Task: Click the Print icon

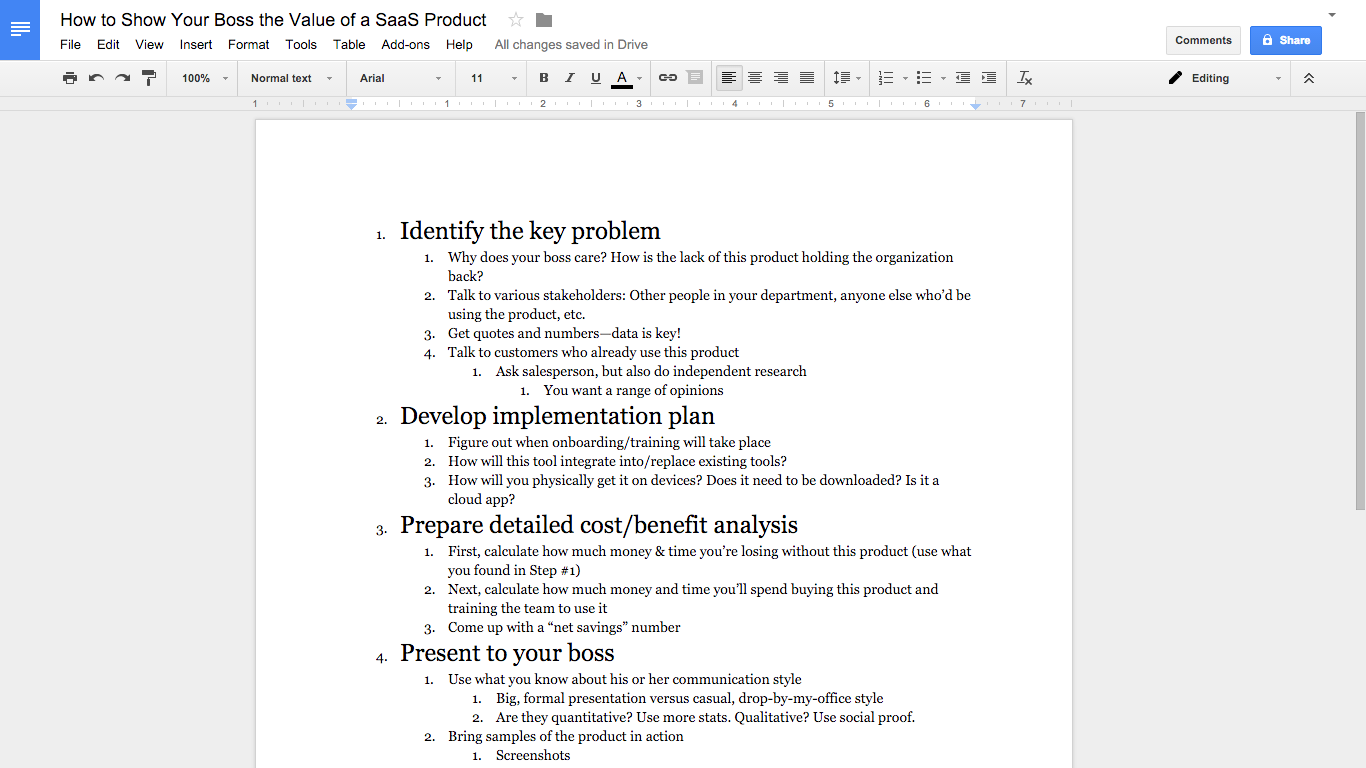Action: point(70,78)
